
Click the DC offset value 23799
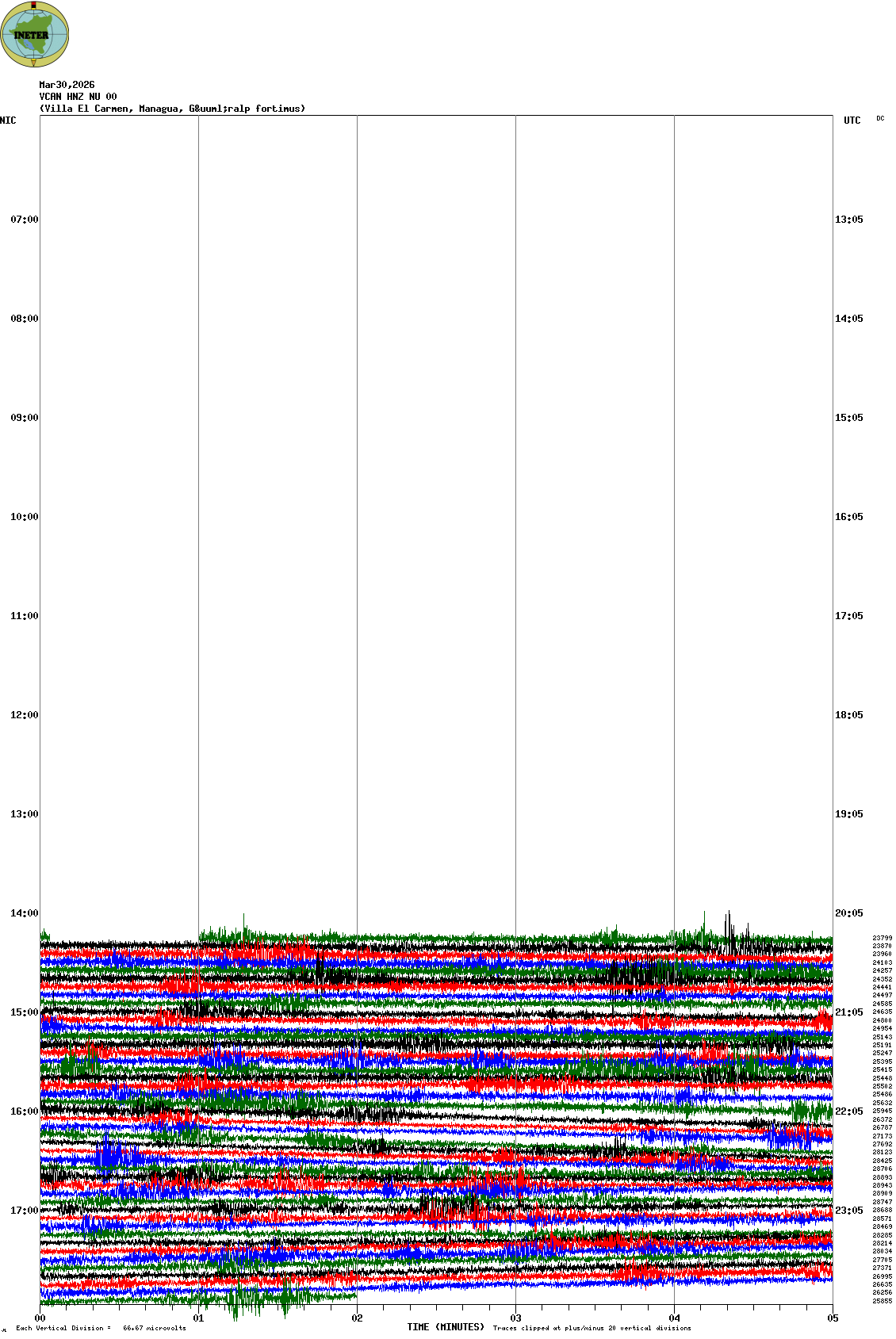pyautogui.click(x=882, y=938)
